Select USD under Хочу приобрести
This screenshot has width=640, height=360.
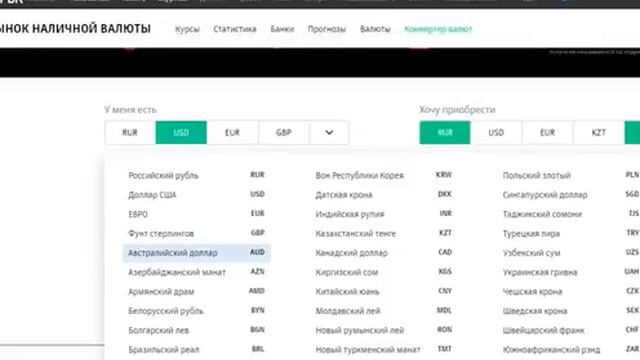[x=496, y=133]
